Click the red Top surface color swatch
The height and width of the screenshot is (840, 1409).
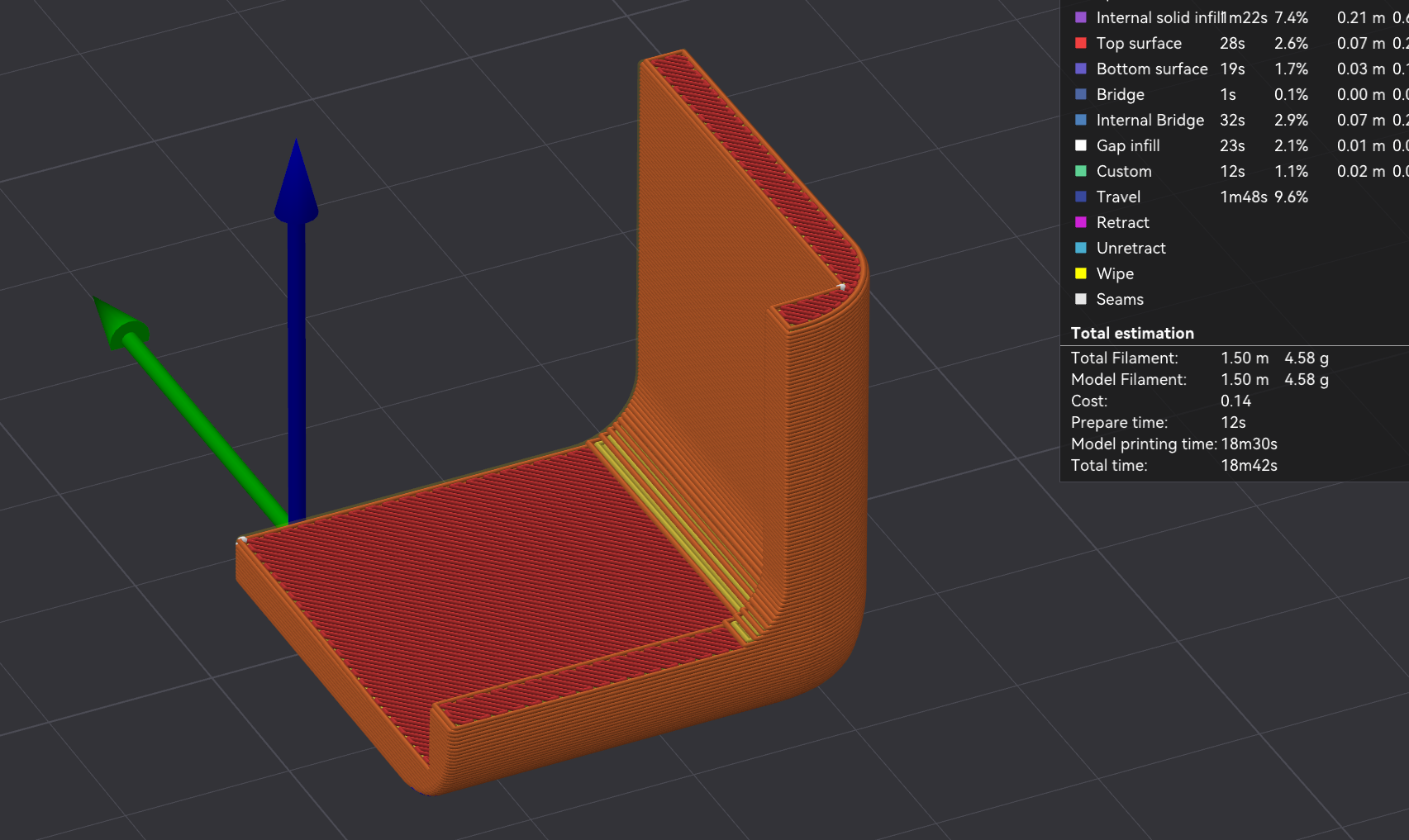click(1080, 43)
